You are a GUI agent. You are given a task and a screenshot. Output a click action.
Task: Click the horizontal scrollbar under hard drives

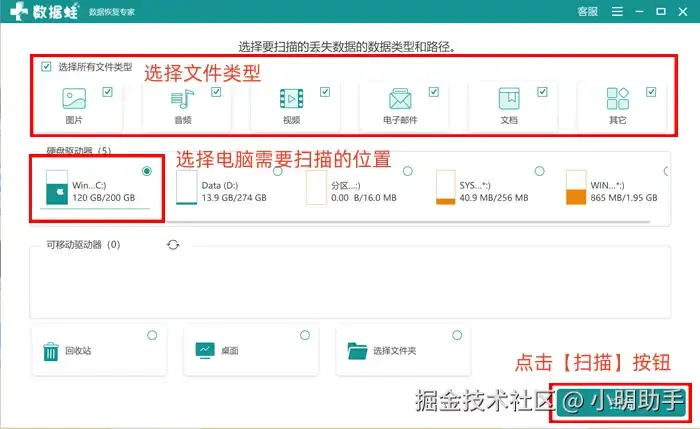(x=407, y=221)
